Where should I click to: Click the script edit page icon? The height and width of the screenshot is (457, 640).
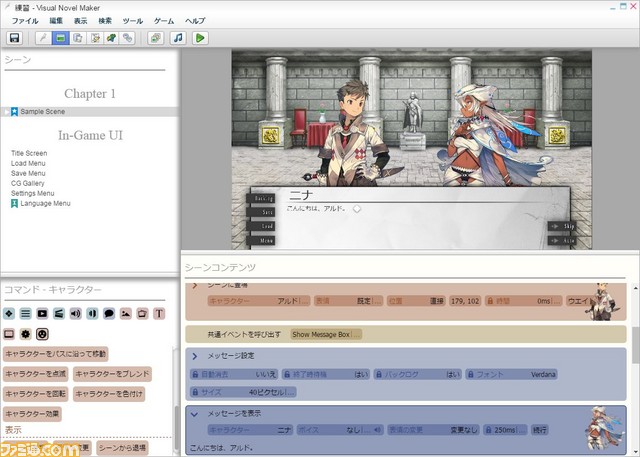click(95, 38)
